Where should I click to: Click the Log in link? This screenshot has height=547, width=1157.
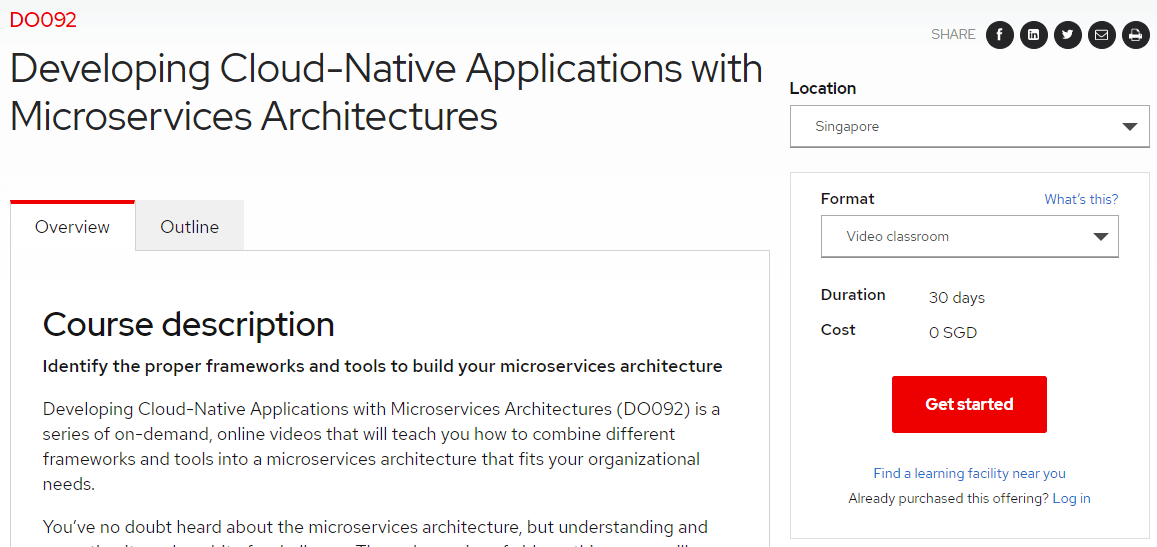1071,498
